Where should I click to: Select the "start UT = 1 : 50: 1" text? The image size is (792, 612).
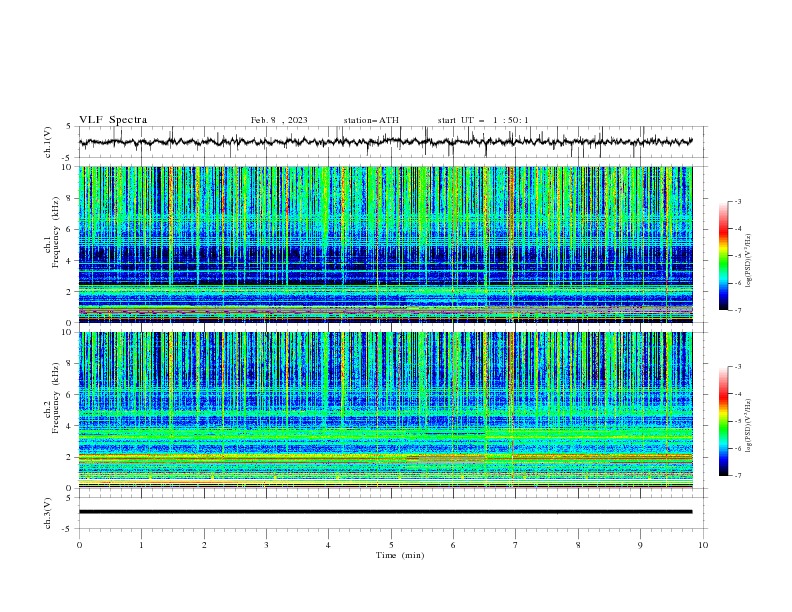tap(483, 120)
